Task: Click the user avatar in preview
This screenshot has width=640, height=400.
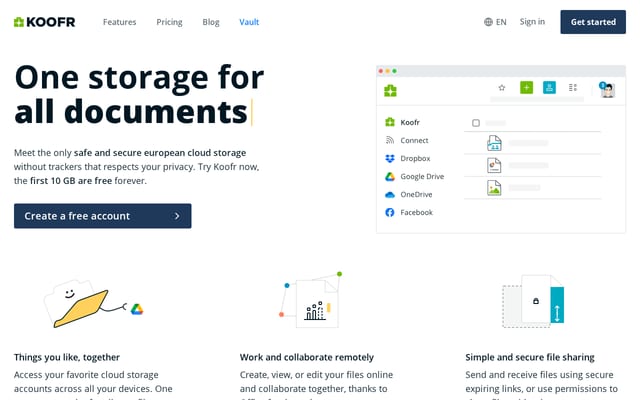Action: 608,90
